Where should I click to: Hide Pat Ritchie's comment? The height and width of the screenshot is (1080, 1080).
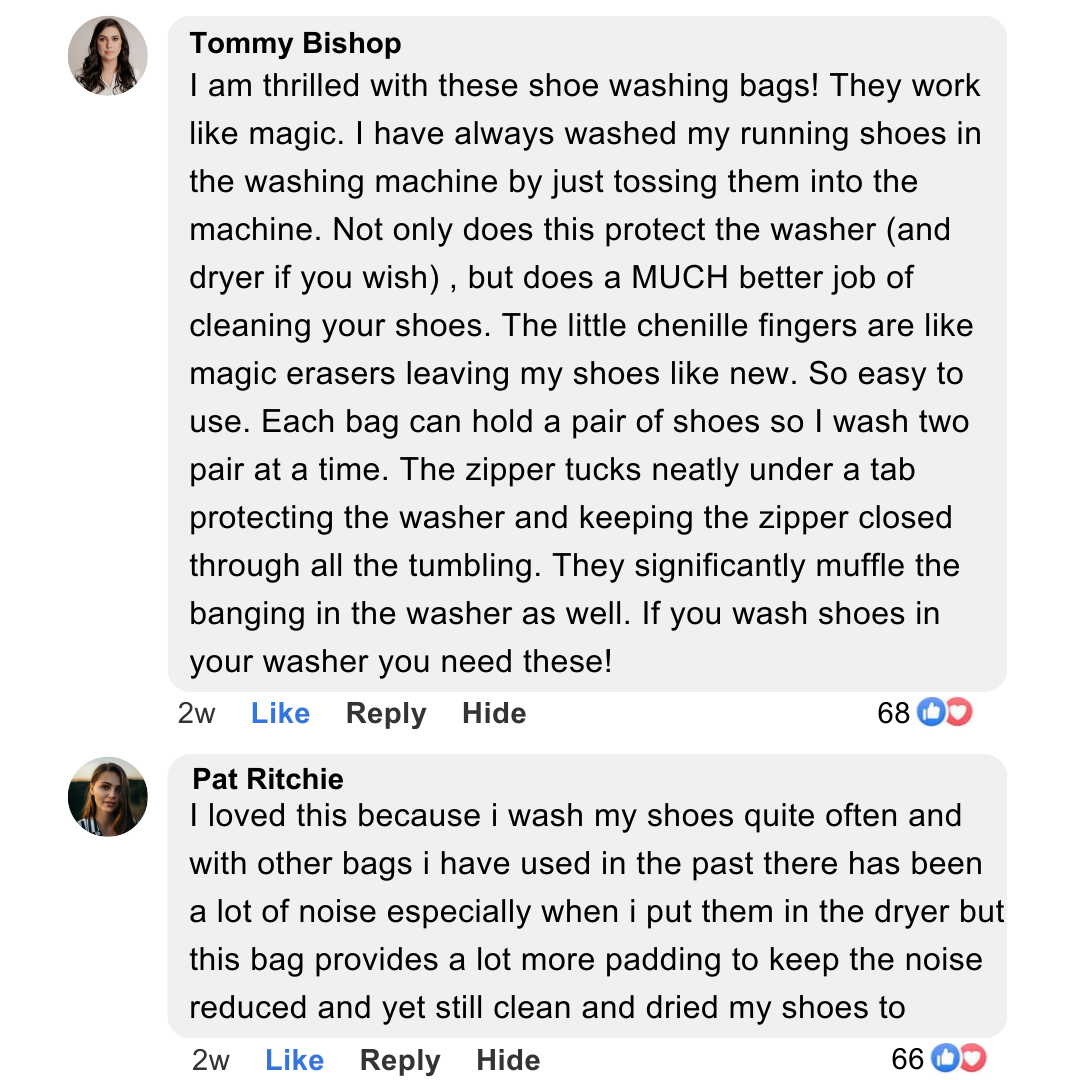pyautogui.click(x=508, y=1060)
